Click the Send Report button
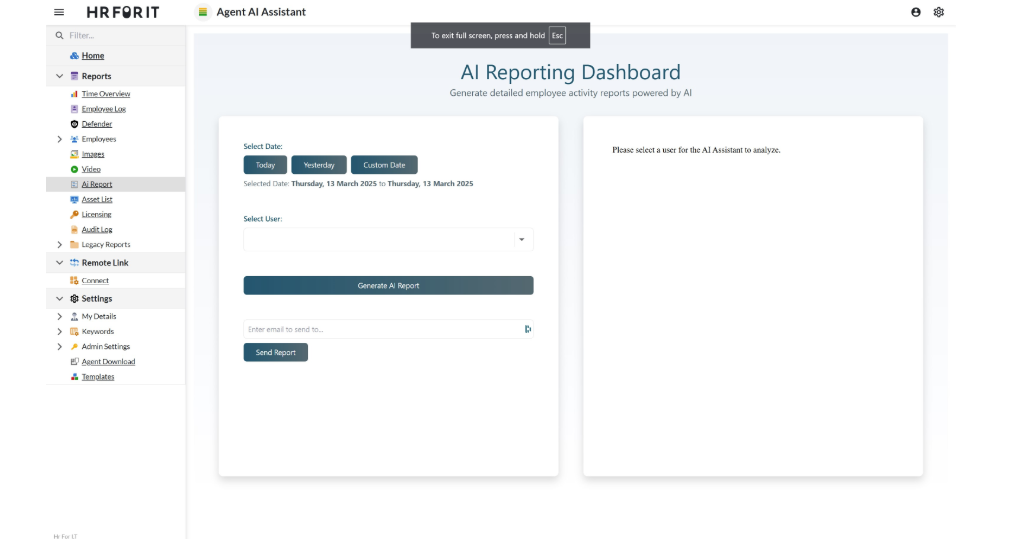Image resolution: width=1012 pixels, height=539 pixels. pos(276,352)
